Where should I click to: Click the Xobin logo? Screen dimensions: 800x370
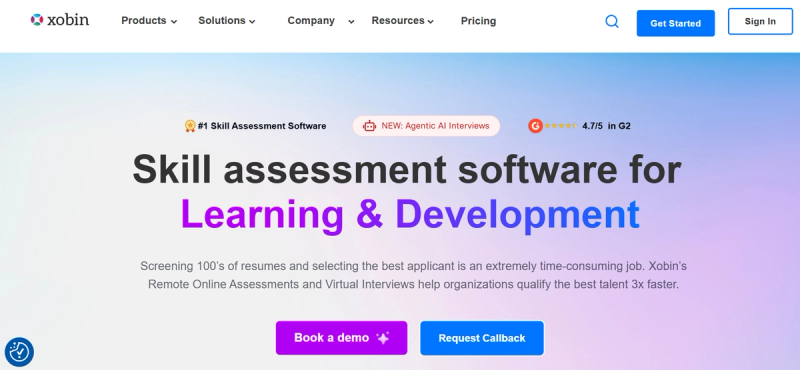pyautogui.click(x=60, y=20)
